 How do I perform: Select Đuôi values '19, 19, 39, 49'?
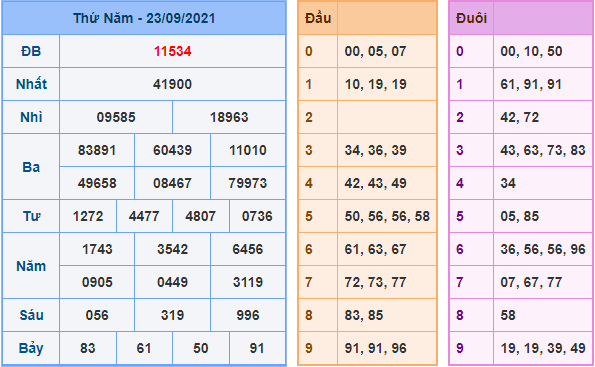point(543,348)
